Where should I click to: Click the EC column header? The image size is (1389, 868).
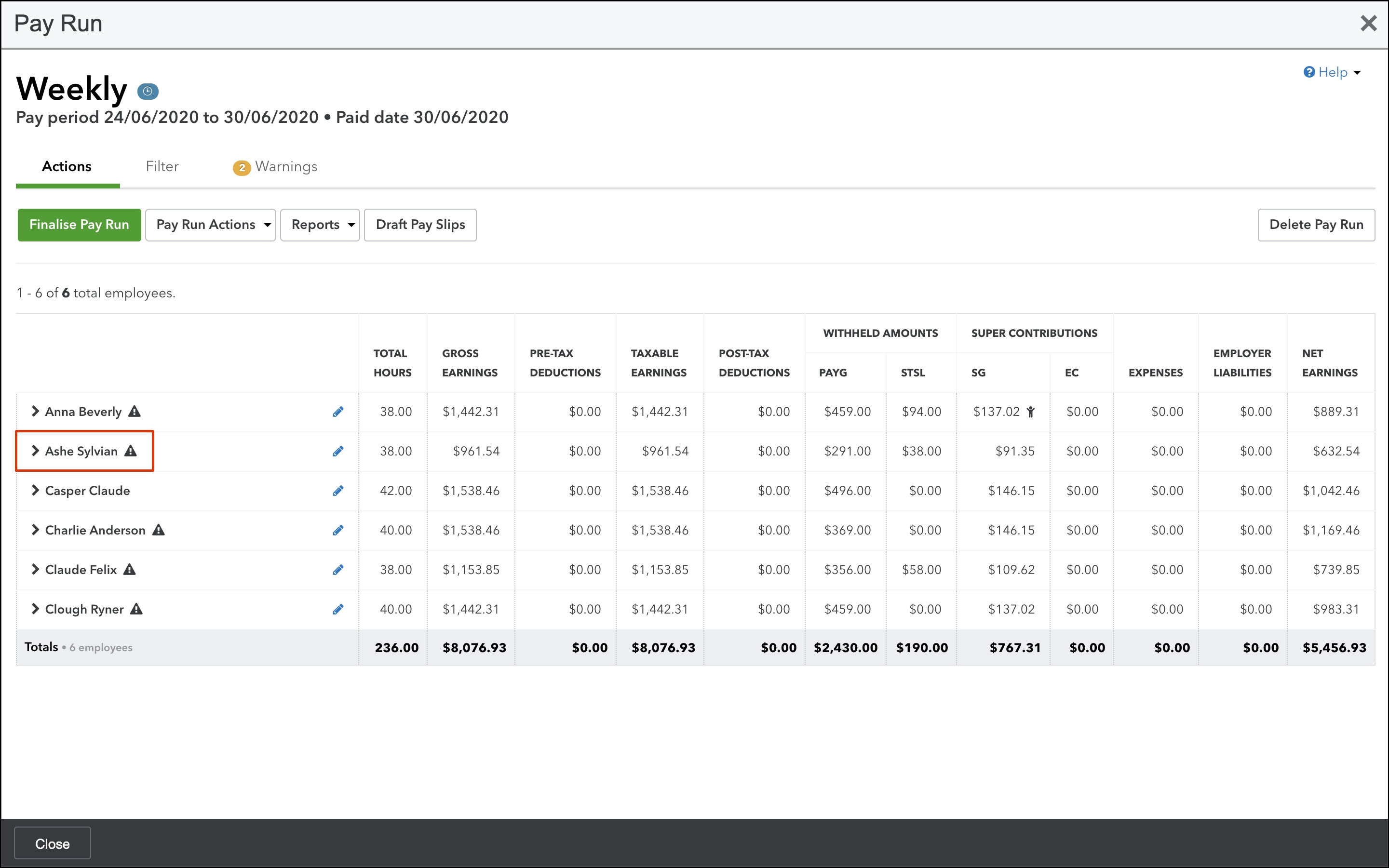click(1071, 373)
